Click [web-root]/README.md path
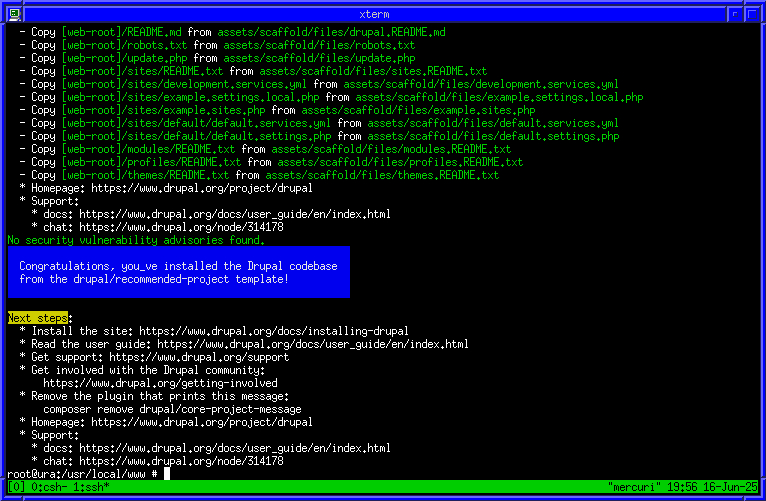 [x=121, y=32]
